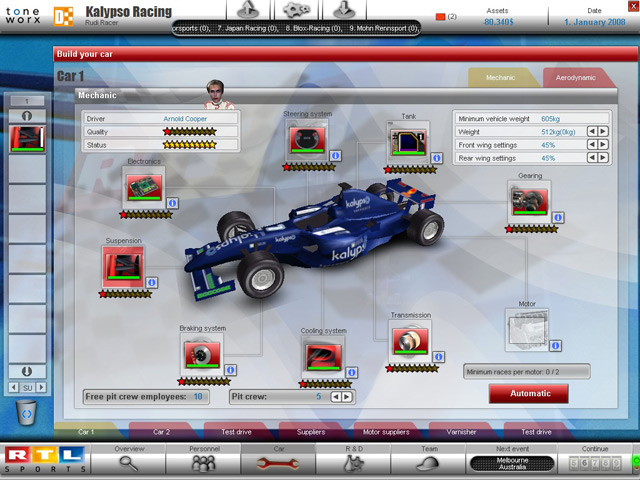Screen dimensions: 640x480
Task: Click the trash bin icon
Action: (27, 410)
